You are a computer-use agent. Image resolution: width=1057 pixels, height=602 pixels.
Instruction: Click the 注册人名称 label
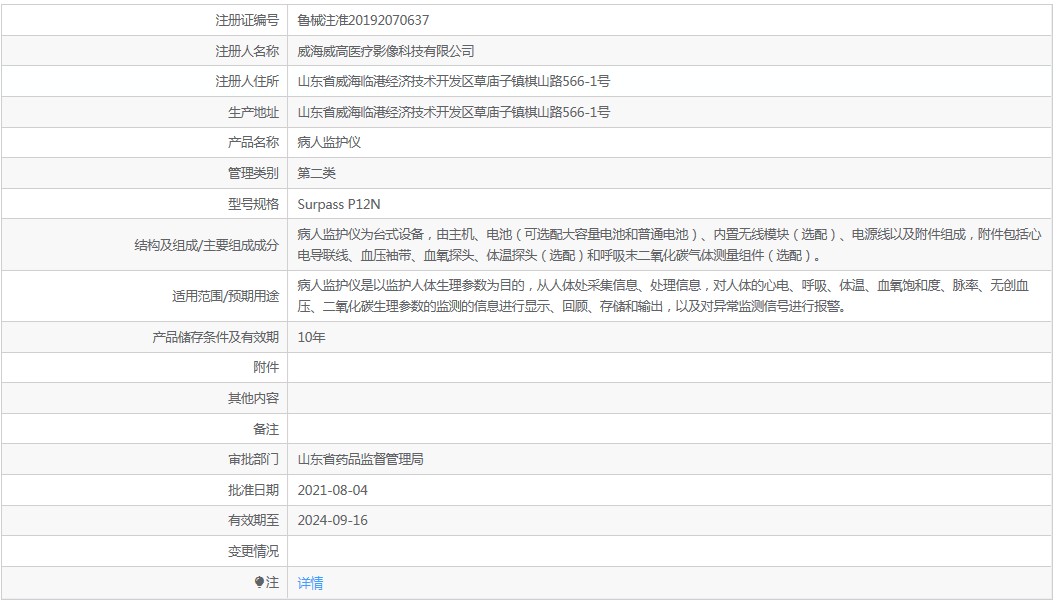[x=247, y=51]
